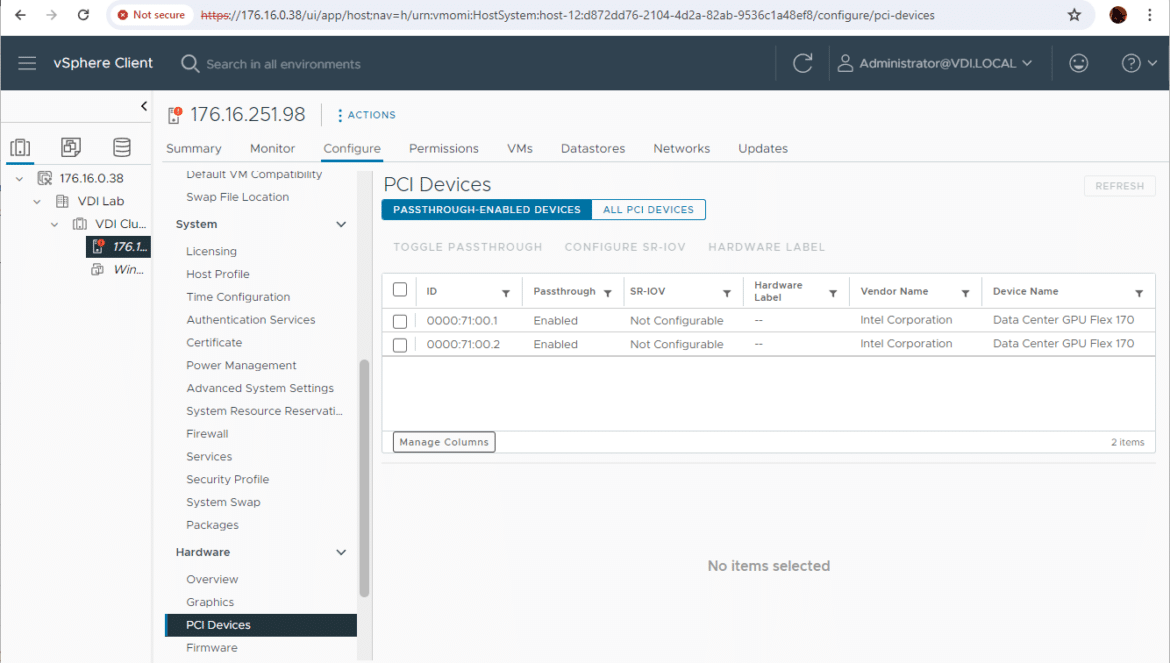Refresh vSphere Client with the circular arrow icon

(802, 63)
